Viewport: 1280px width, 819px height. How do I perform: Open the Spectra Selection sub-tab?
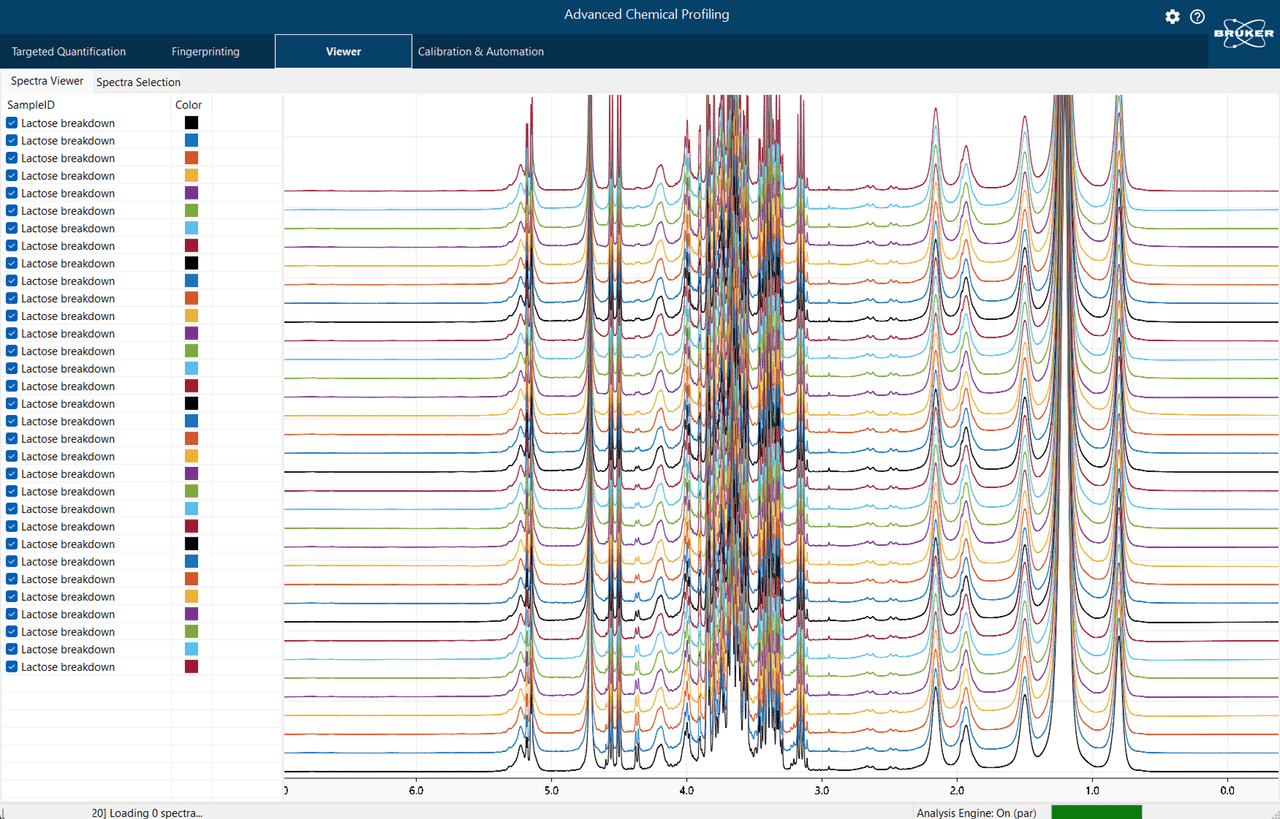coord(138,82)
